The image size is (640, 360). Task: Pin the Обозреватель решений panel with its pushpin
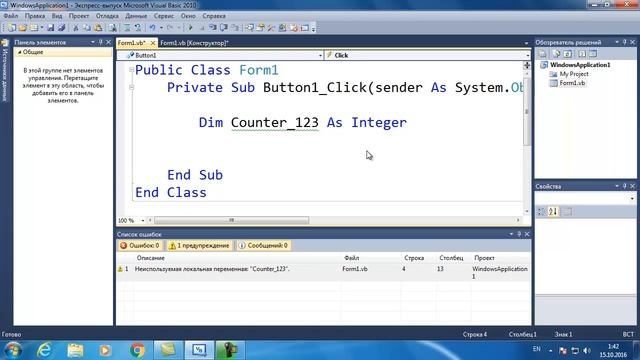624,42
